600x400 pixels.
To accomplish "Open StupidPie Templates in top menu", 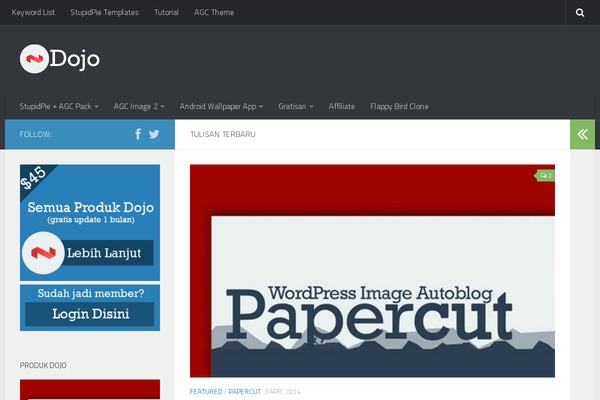I will point(104,13).
